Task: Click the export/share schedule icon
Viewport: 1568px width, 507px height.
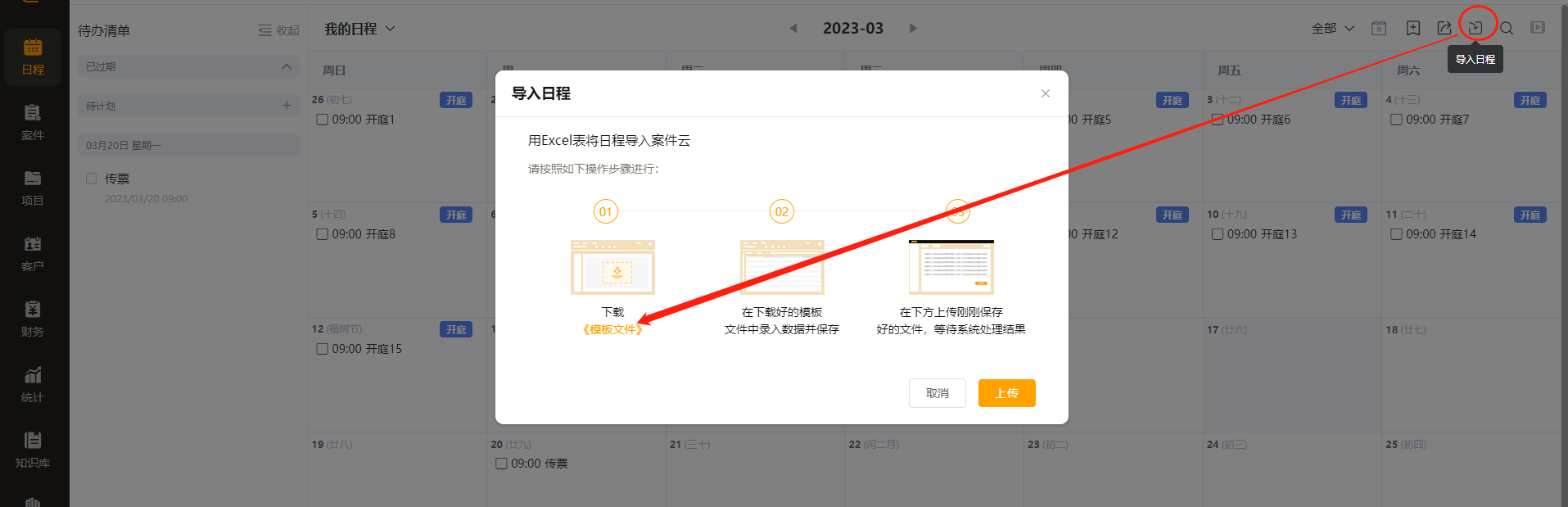Action: click(x=1444, y=28)
